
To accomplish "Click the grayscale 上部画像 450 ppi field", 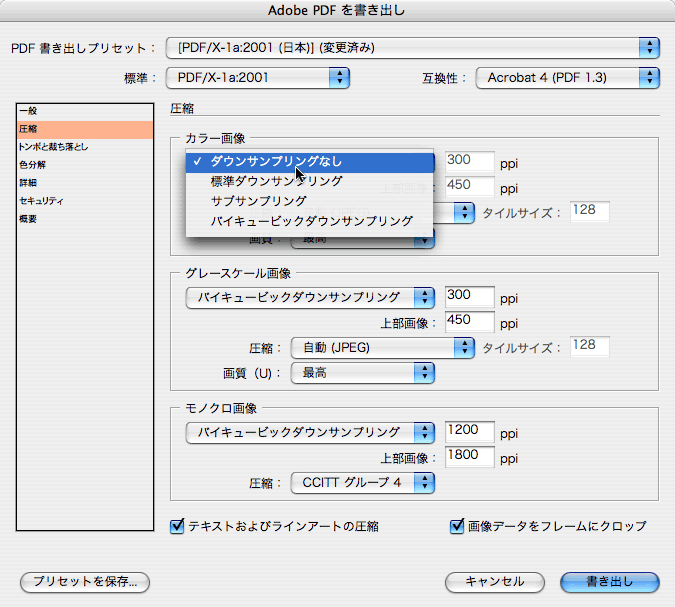I will coord(470,322).
